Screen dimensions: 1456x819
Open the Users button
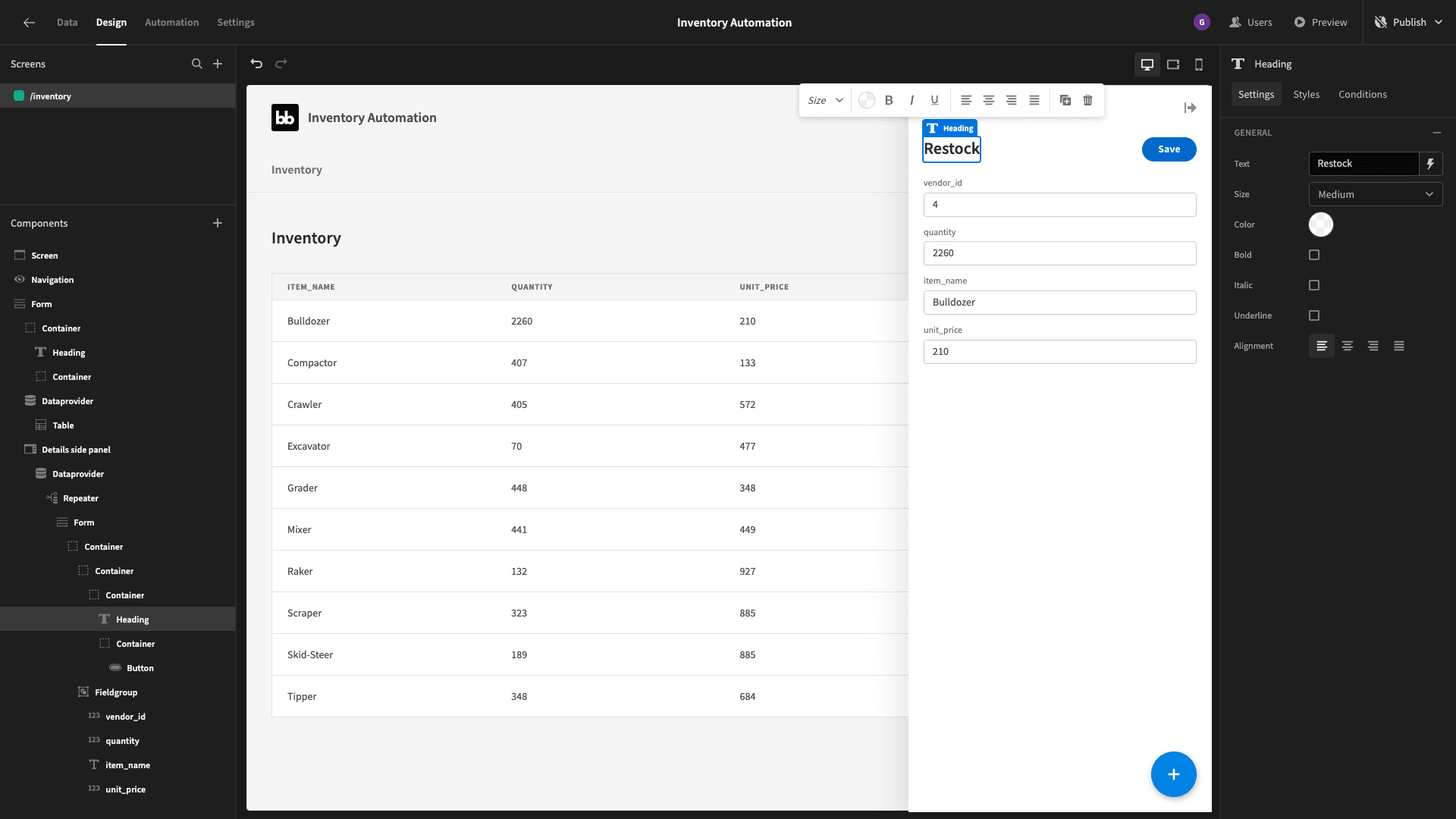(x=1250, y=23)
